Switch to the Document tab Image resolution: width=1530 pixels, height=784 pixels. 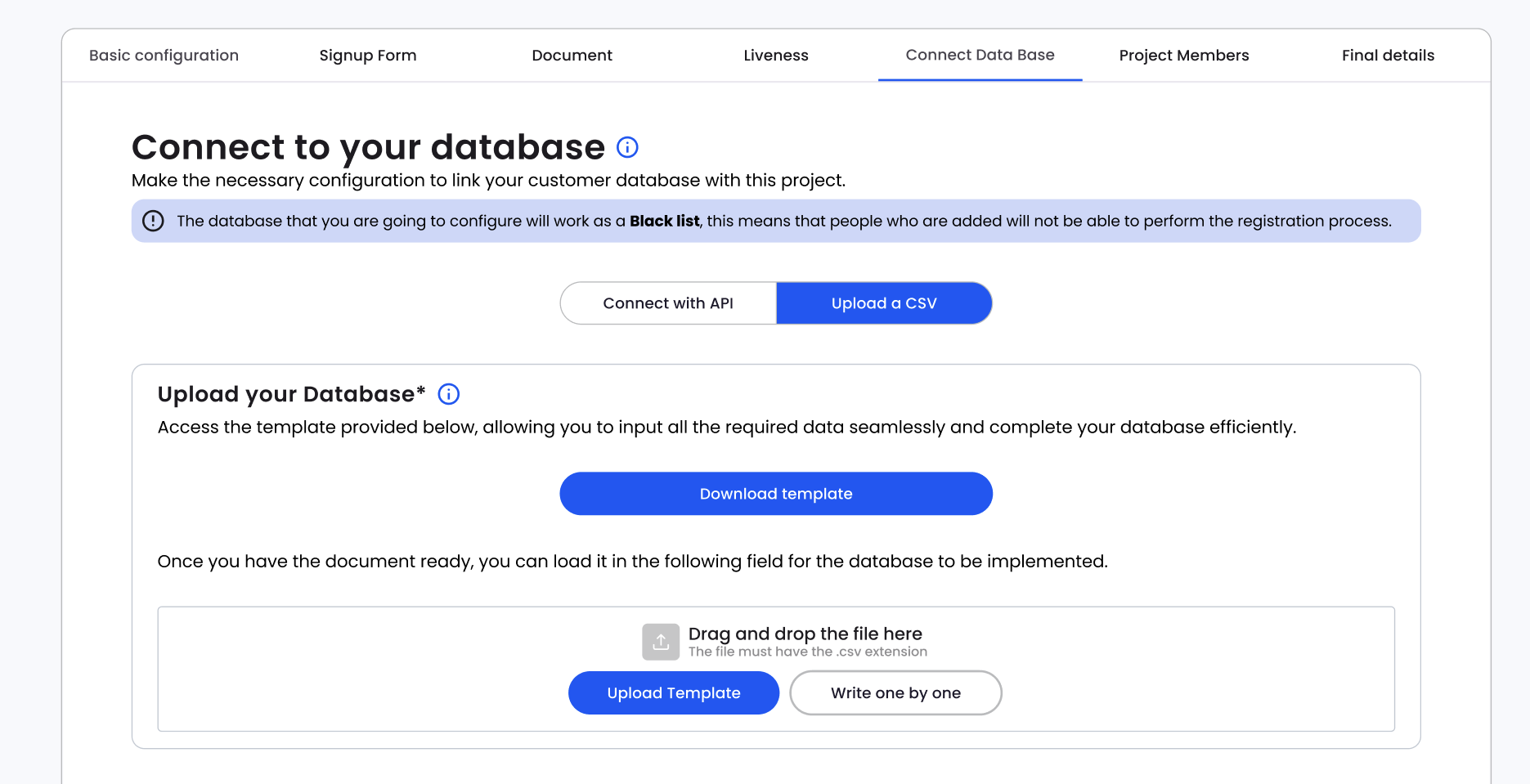572,56
